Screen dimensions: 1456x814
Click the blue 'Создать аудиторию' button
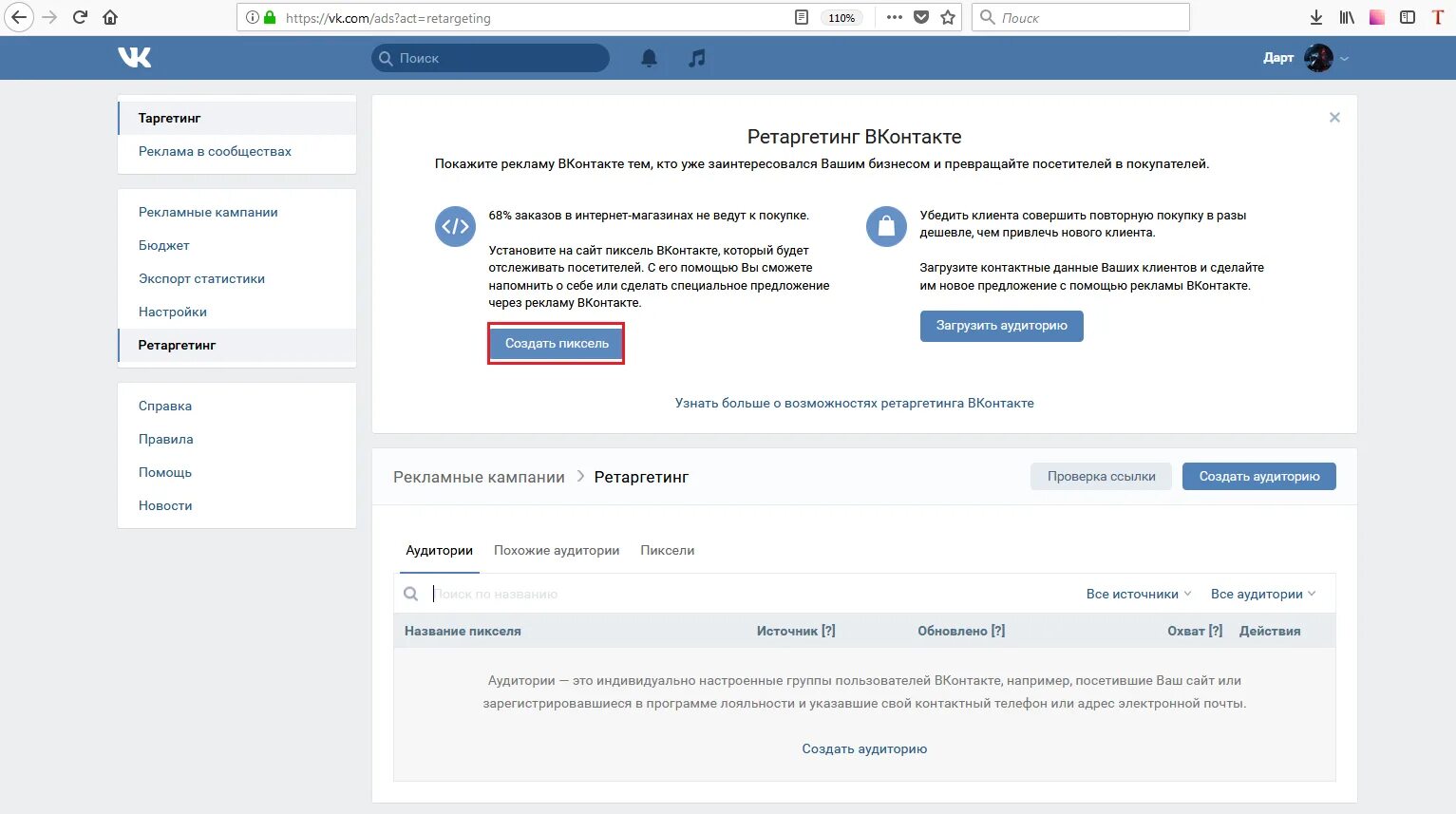click(x=1259, y=477)
